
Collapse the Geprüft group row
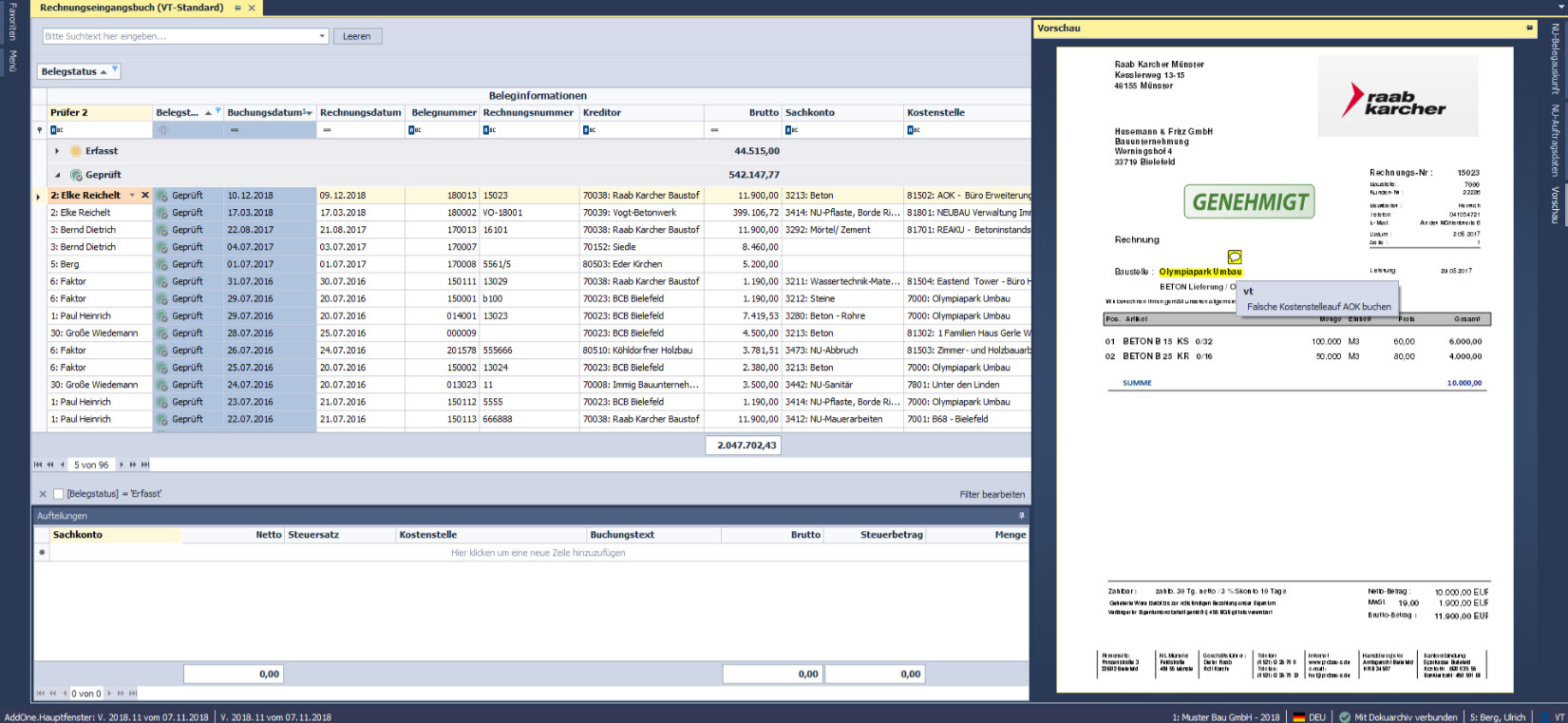click(57, 175)
